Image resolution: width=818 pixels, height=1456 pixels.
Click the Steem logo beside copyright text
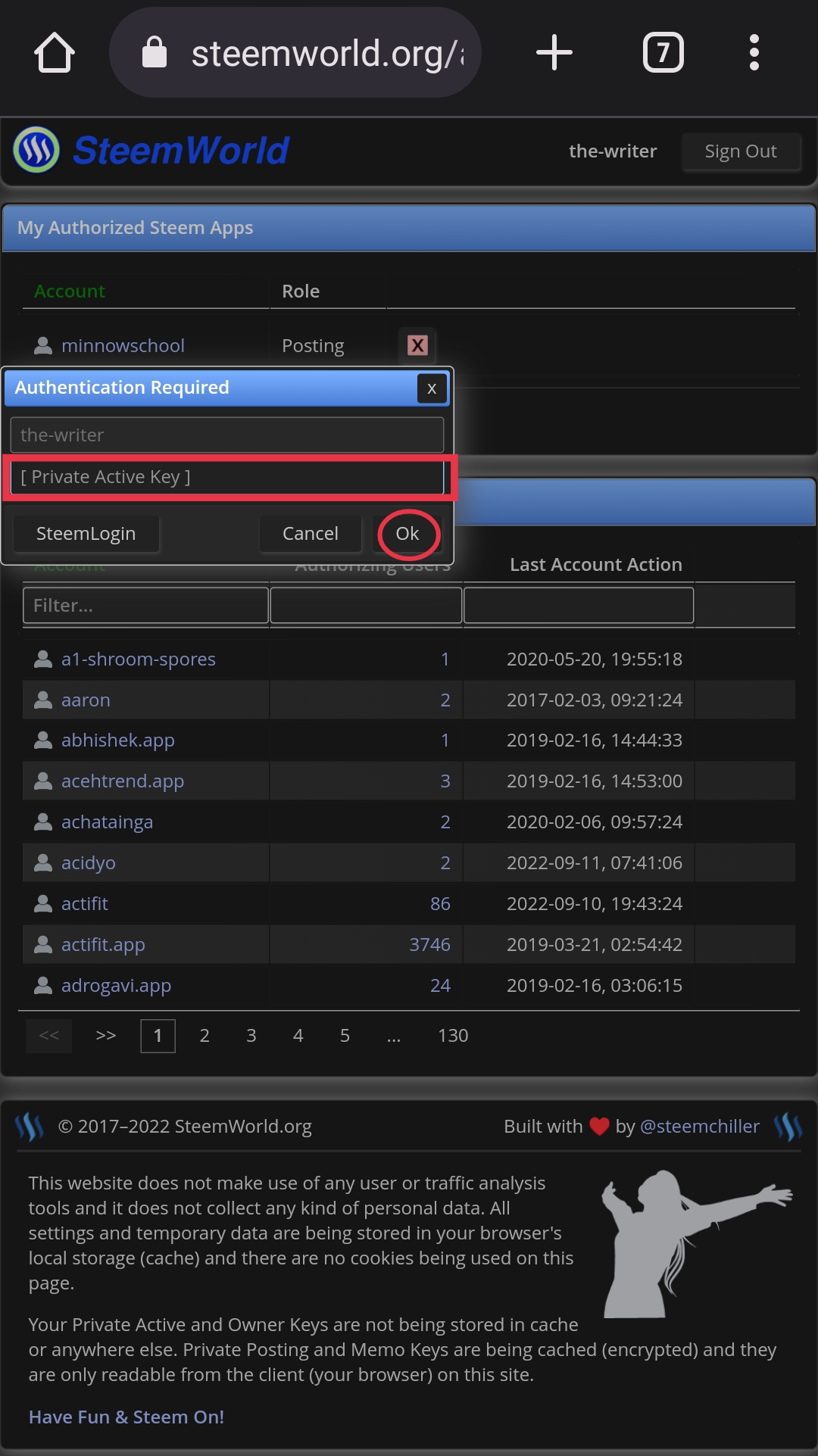30,1127
